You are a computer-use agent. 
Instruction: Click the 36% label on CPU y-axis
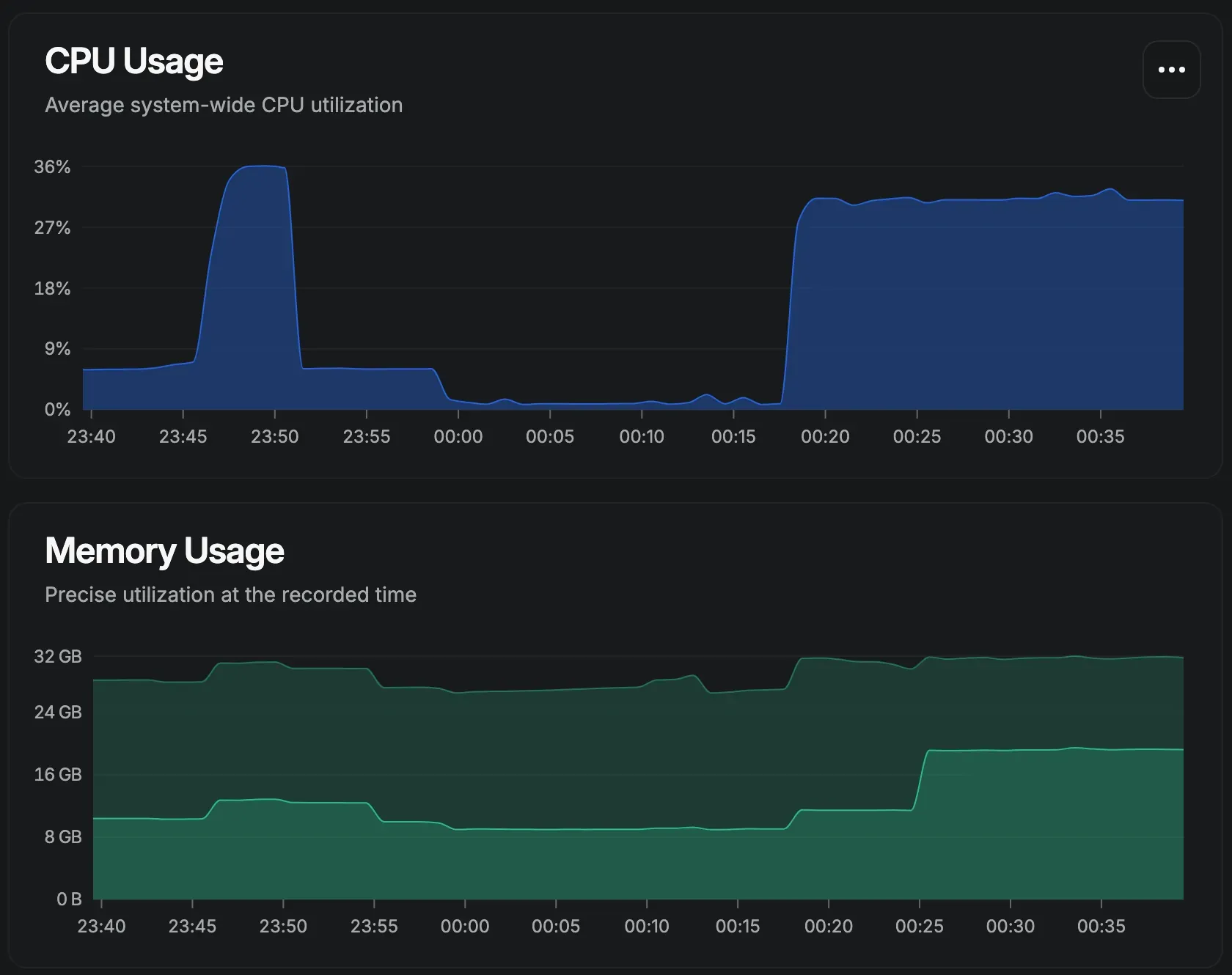click(52, 167)
